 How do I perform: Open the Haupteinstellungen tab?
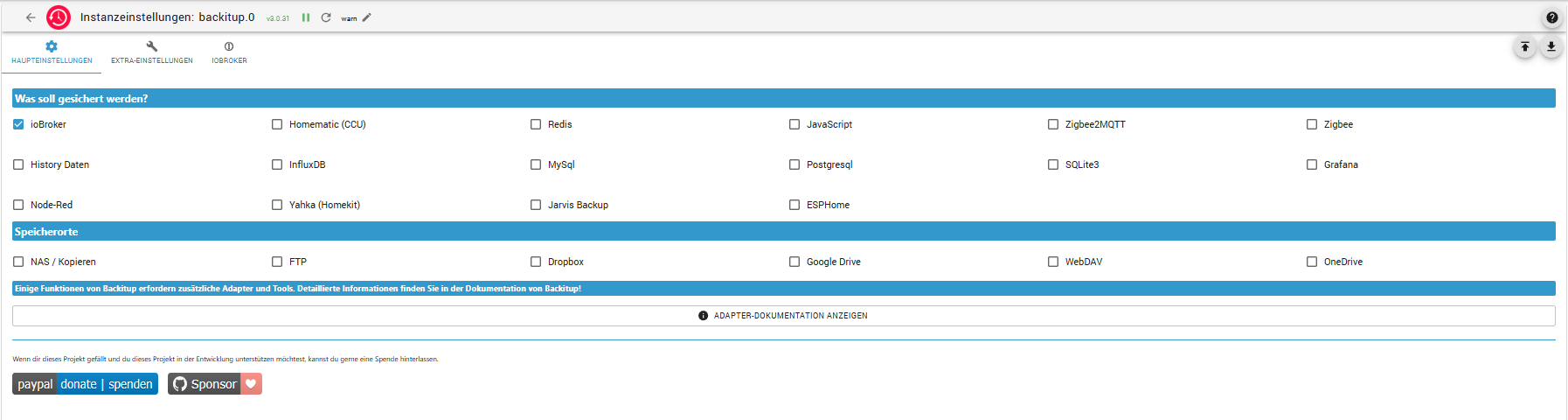click(x=52, y=52)
